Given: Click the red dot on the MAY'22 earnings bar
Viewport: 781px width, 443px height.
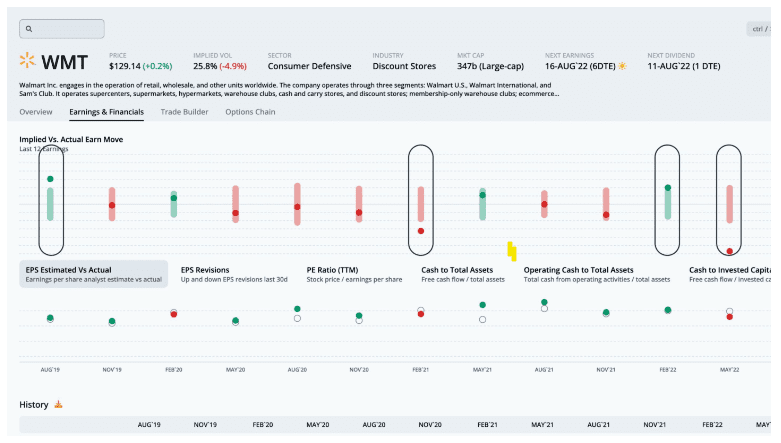Looking at the screenshot, I should [730, 251].
